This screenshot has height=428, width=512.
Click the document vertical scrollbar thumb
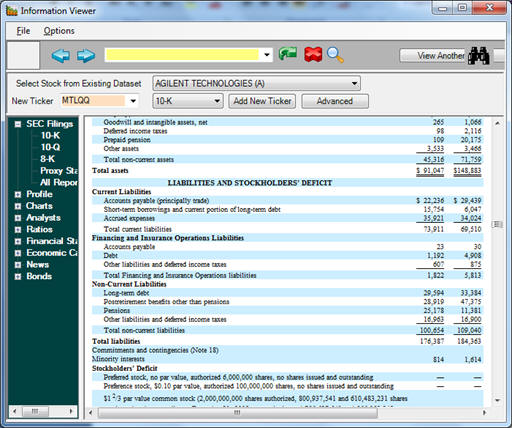tap(497, 224)
